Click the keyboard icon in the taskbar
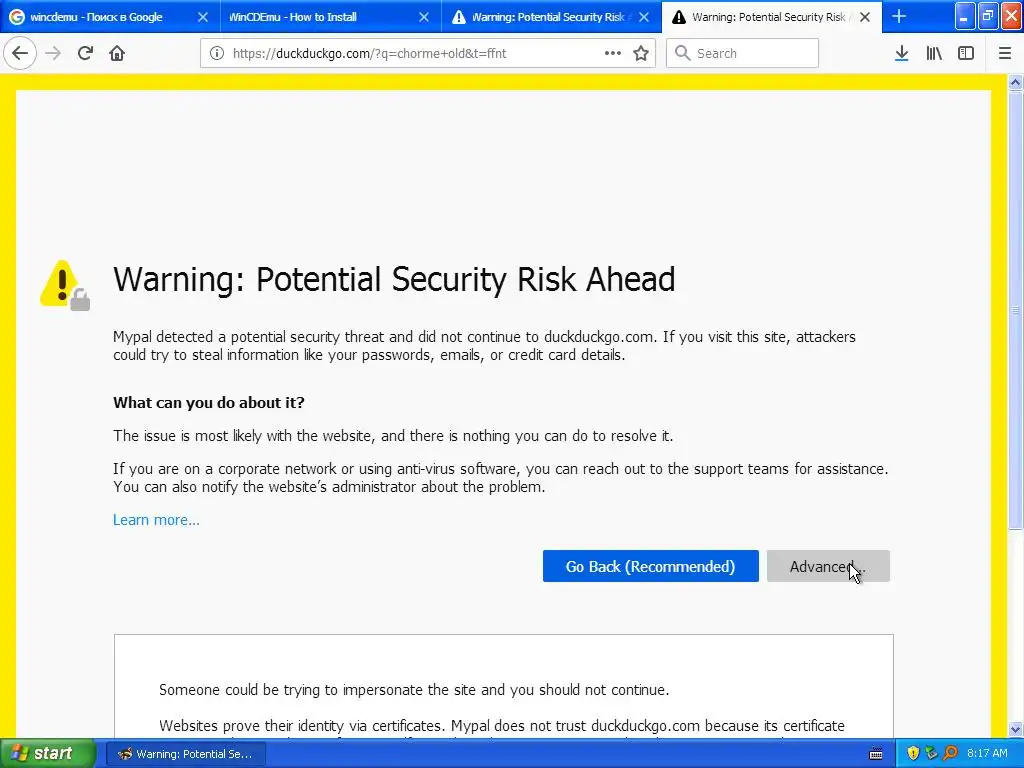The height and width of the screenshot is (768, 1024). 876,754
